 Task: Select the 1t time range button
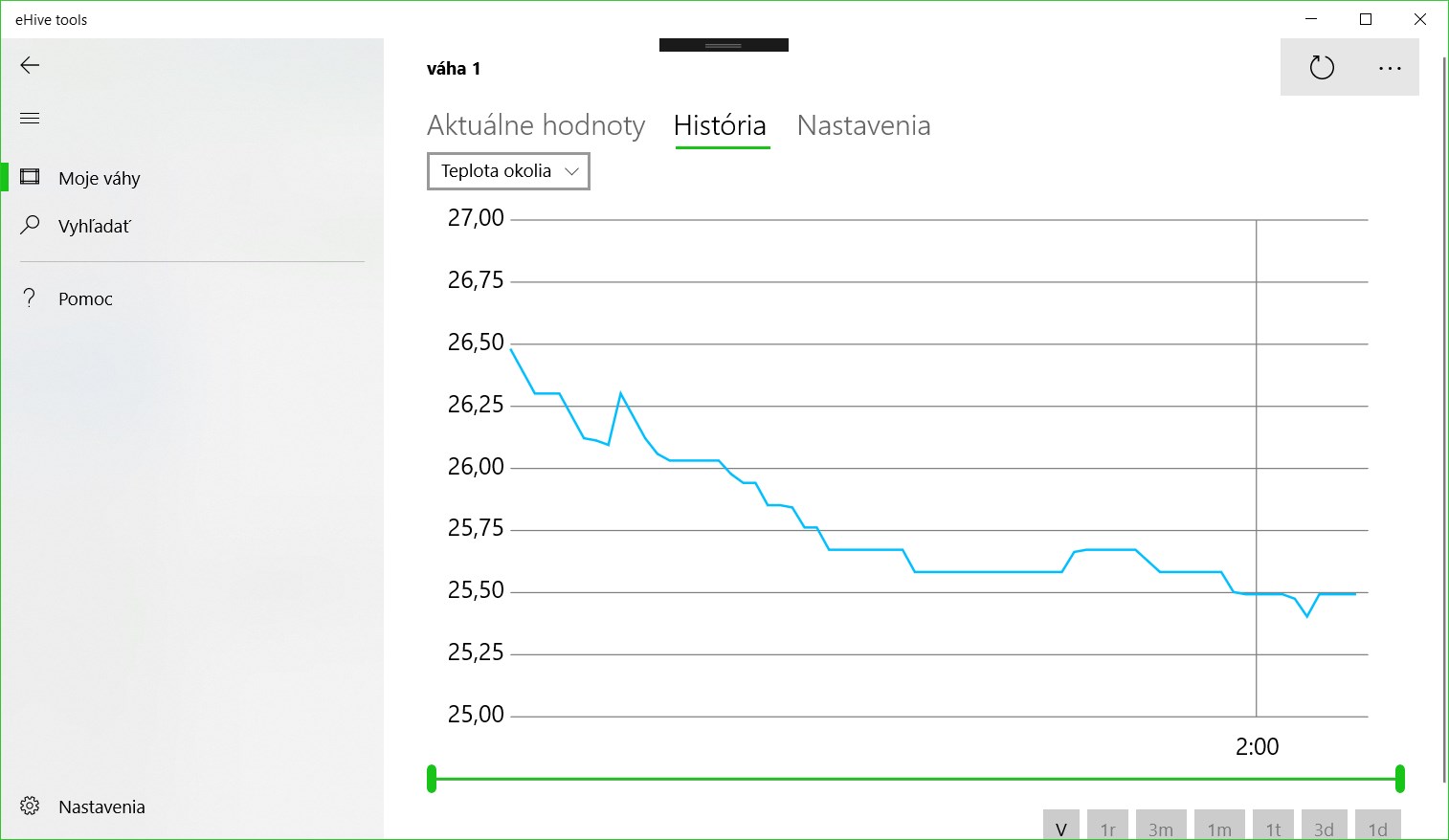click(x=1273, y=828)
